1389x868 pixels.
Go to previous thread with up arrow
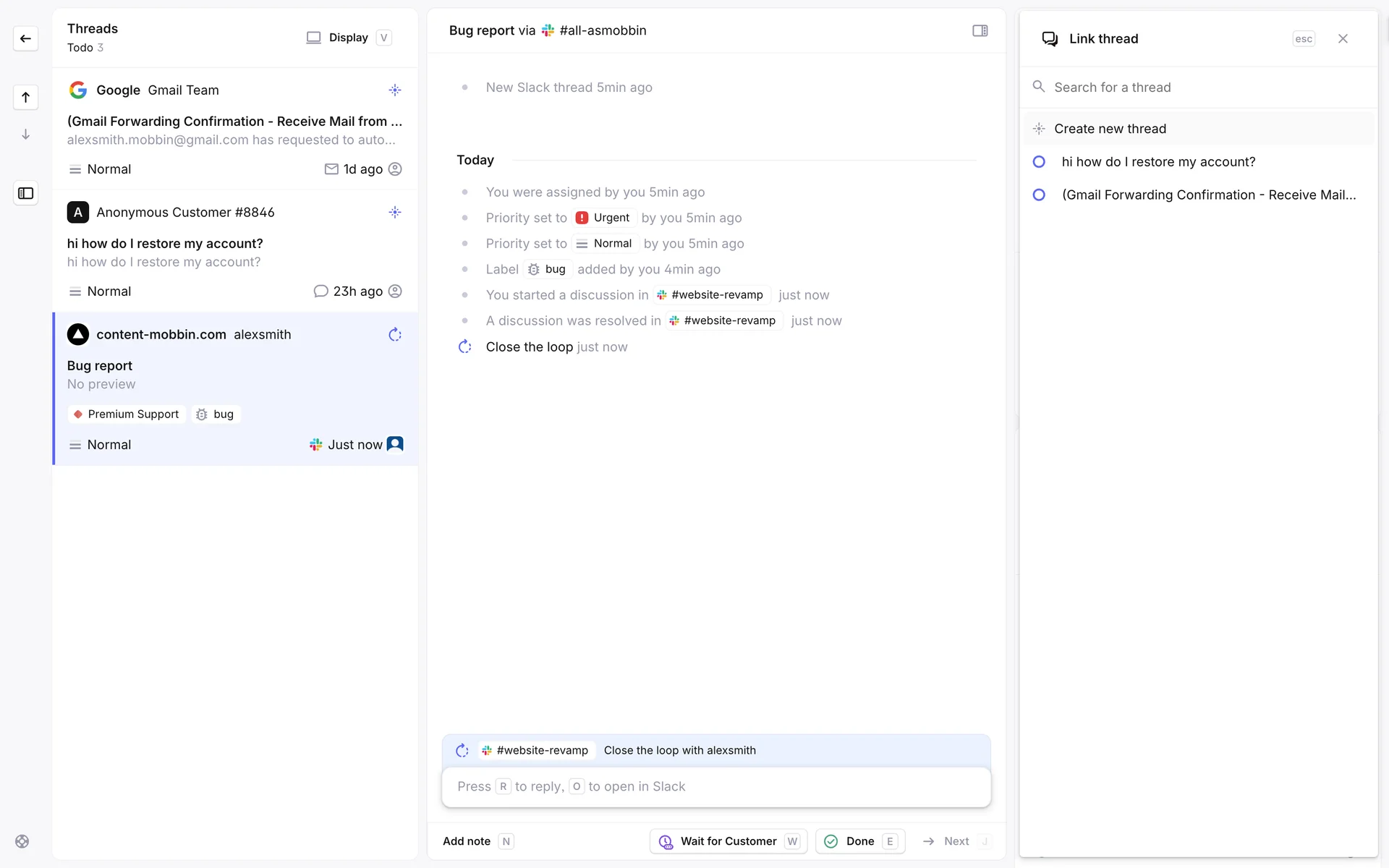tap(25, 97)
